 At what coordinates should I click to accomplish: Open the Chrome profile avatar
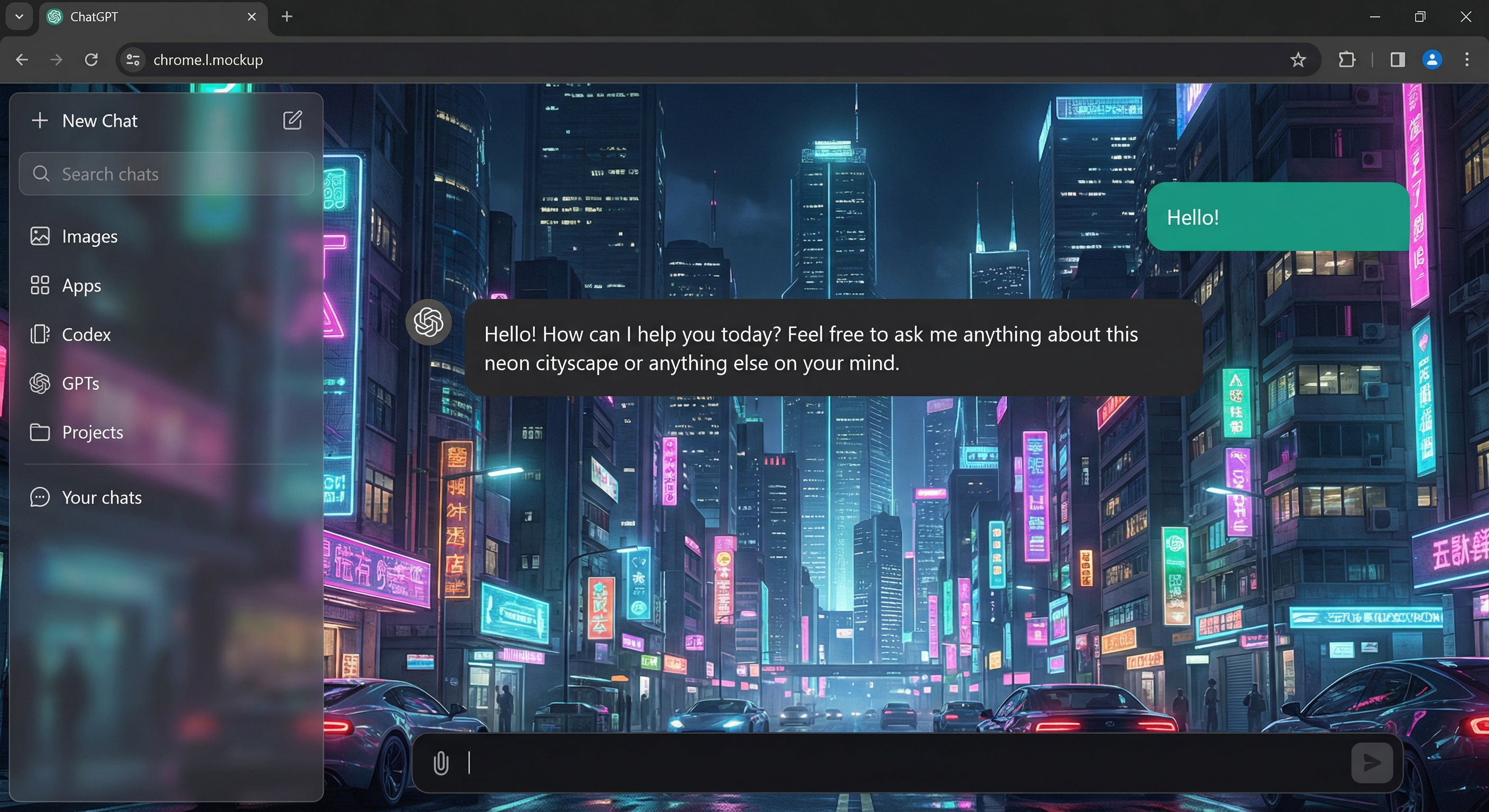pyautogui.click(x=1432, y=60)
